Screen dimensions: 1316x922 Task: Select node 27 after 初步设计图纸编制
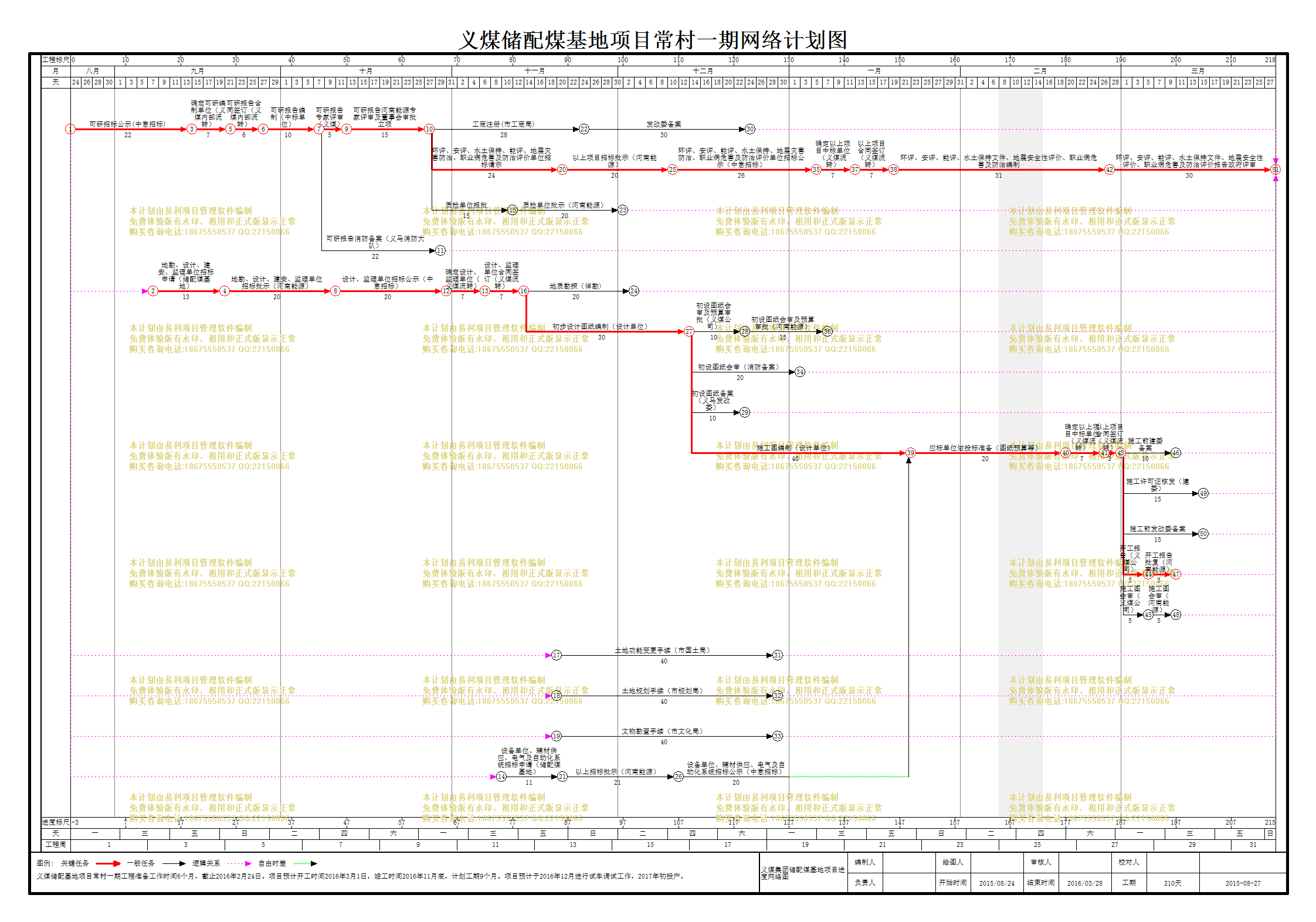coord(689,331)
